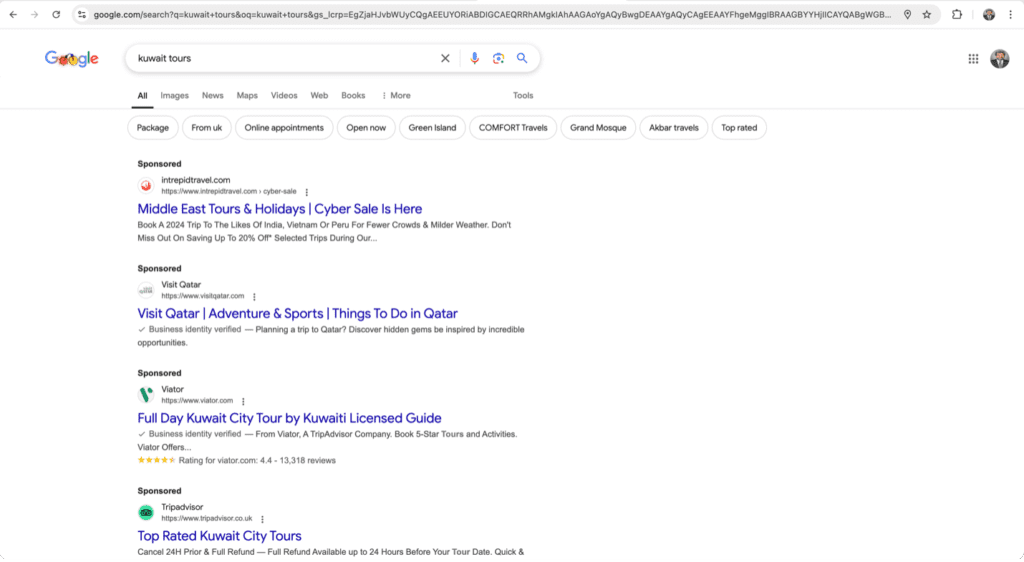Click the browser forward arrow
Viewport: 1024px width, 562px height.
pyautogui.click(x=35, y=14)
